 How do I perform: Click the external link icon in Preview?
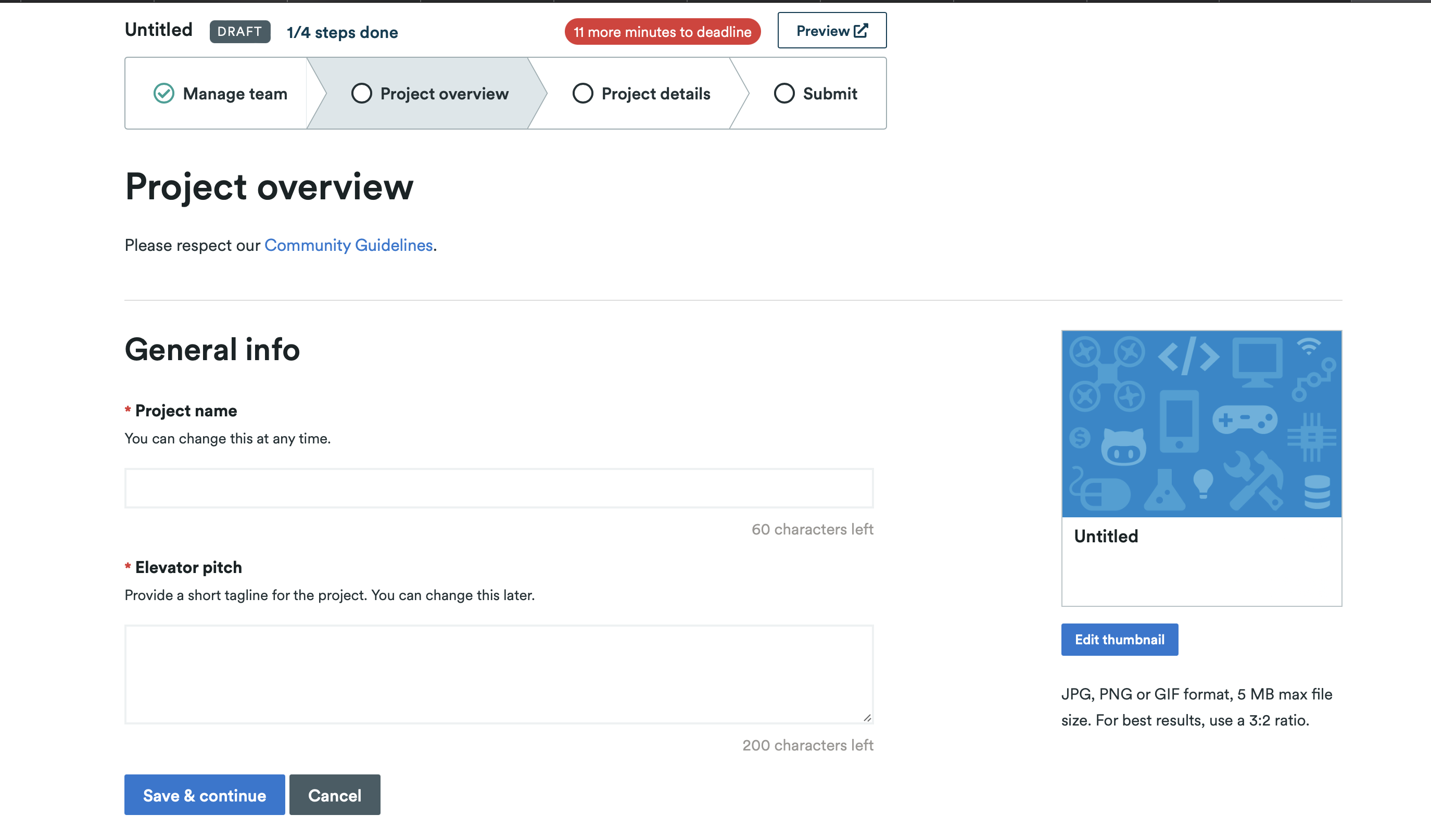(861, 31)
